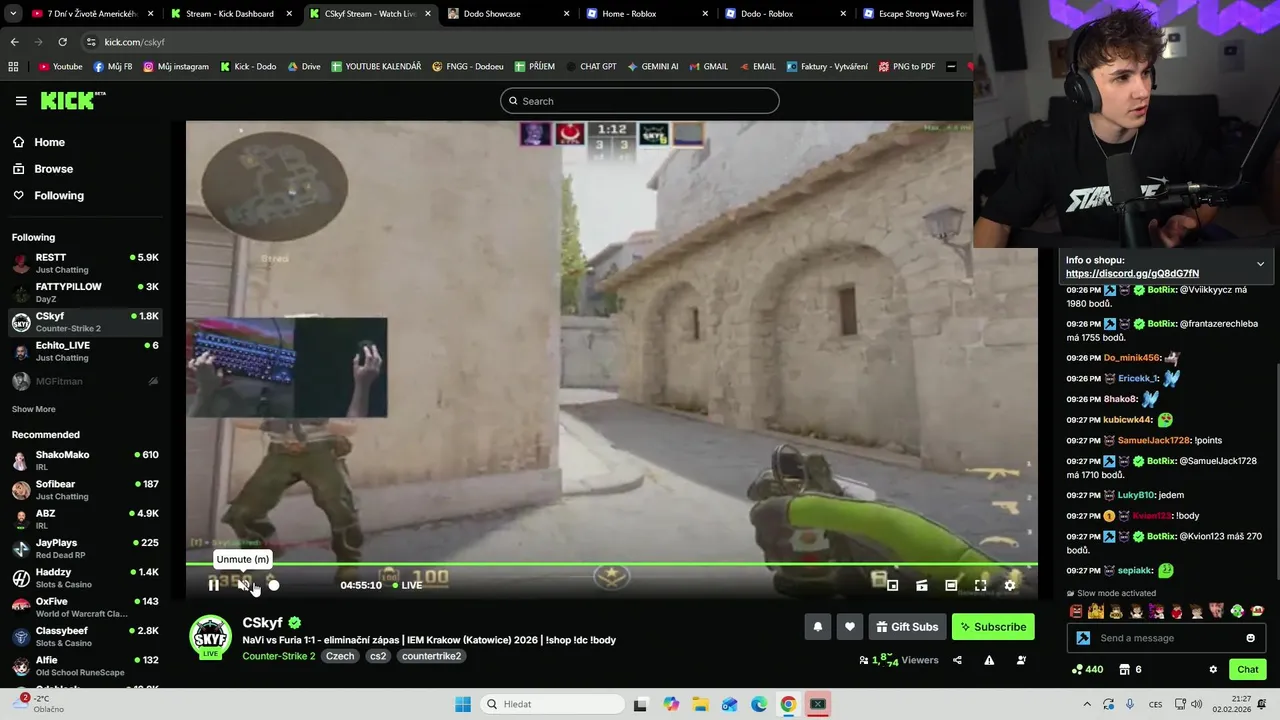Screen dimensions: 1280x720
Task: Open Classybeef recommended channel
Action: 85,637
